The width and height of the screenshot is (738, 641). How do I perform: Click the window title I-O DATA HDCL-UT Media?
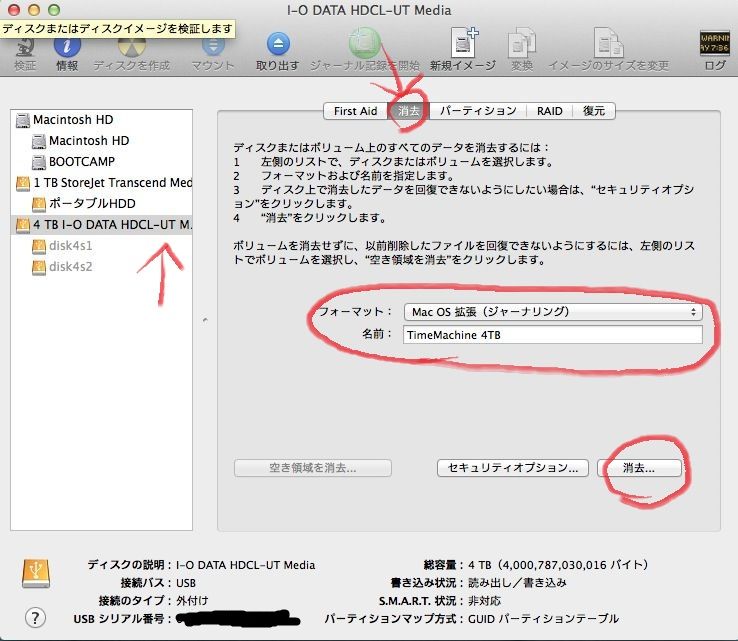(369, 10)
